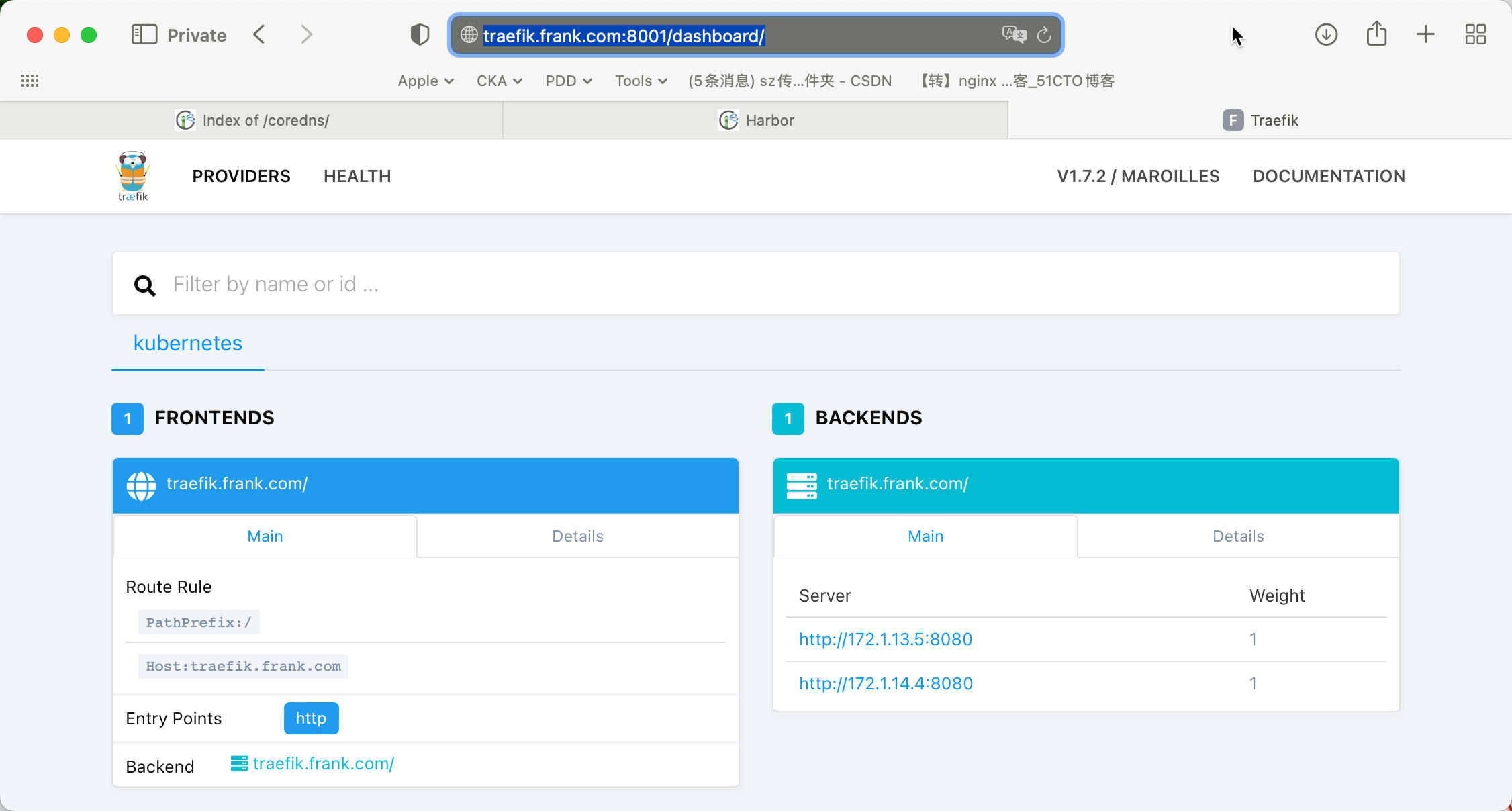Go back with the left chevron
This screenshot has width=1512, height=811.
click(259, 34)
